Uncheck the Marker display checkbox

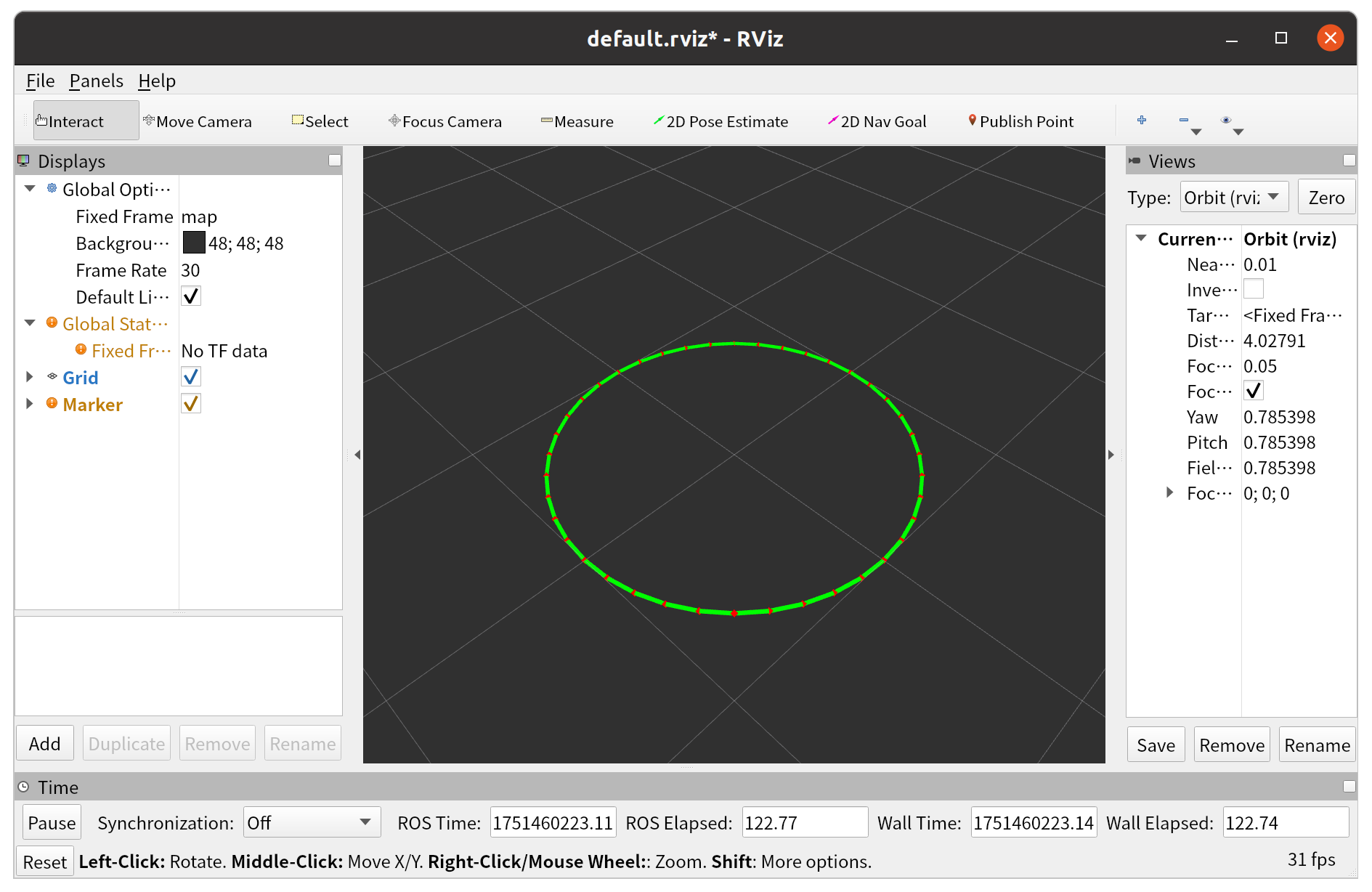tap(191, 404)
